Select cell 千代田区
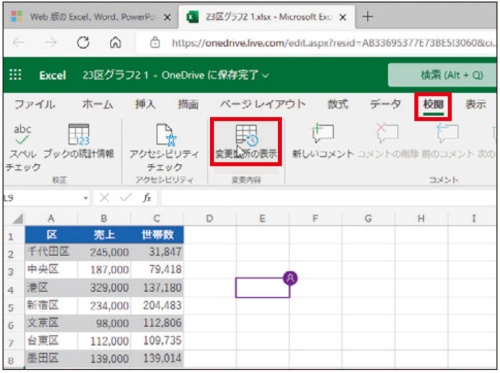 (51, 252)
